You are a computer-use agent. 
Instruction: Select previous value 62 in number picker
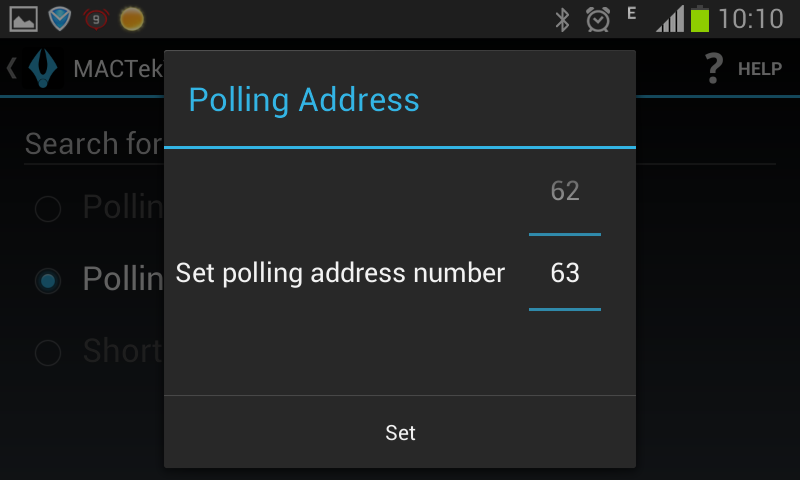coord(565,191)
